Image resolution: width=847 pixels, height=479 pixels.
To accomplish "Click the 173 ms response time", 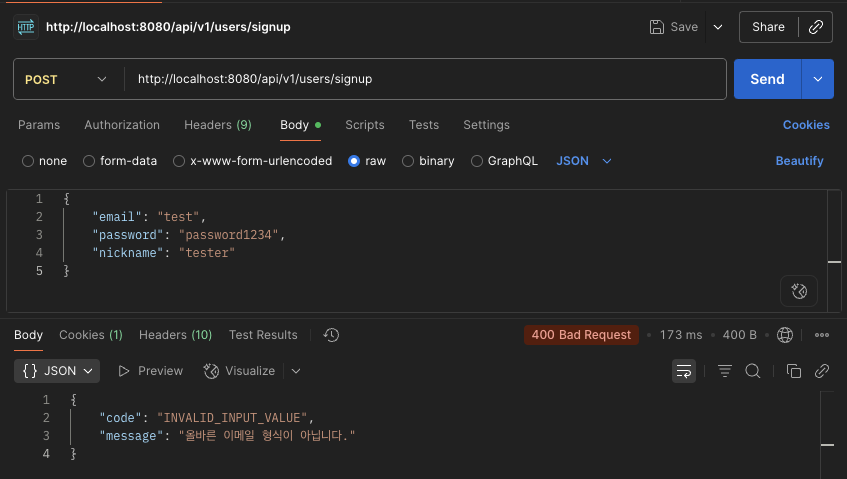I will click(x=681, y=335).
